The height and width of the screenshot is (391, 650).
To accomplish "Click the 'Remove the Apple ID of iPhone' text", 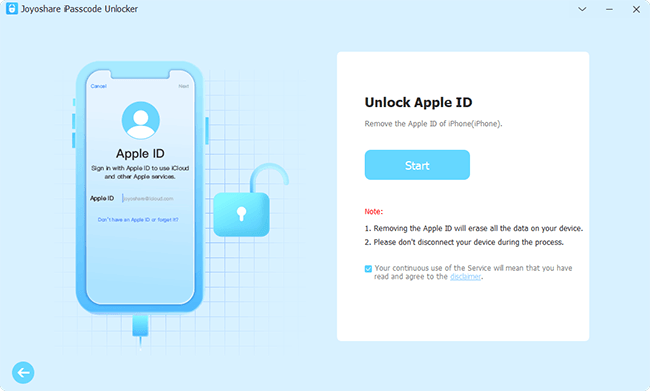I will [433, 124].
